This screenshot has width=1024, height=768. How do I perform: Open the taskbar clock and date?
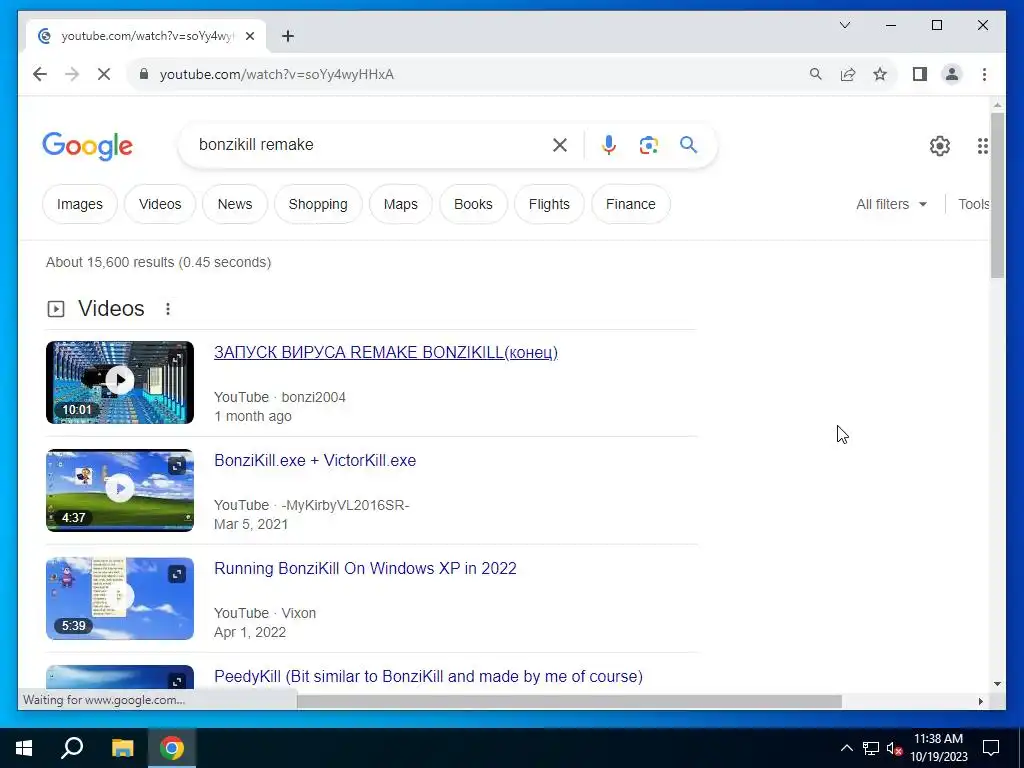pos(938,748)
